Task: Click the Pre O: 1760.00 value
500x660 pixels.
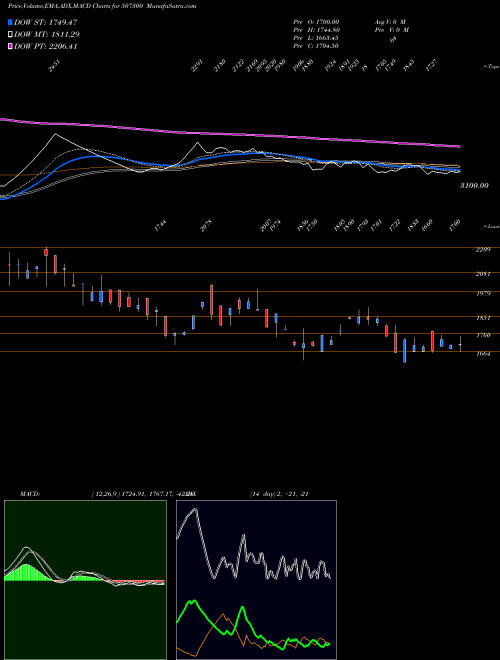Action: (316, 21)
